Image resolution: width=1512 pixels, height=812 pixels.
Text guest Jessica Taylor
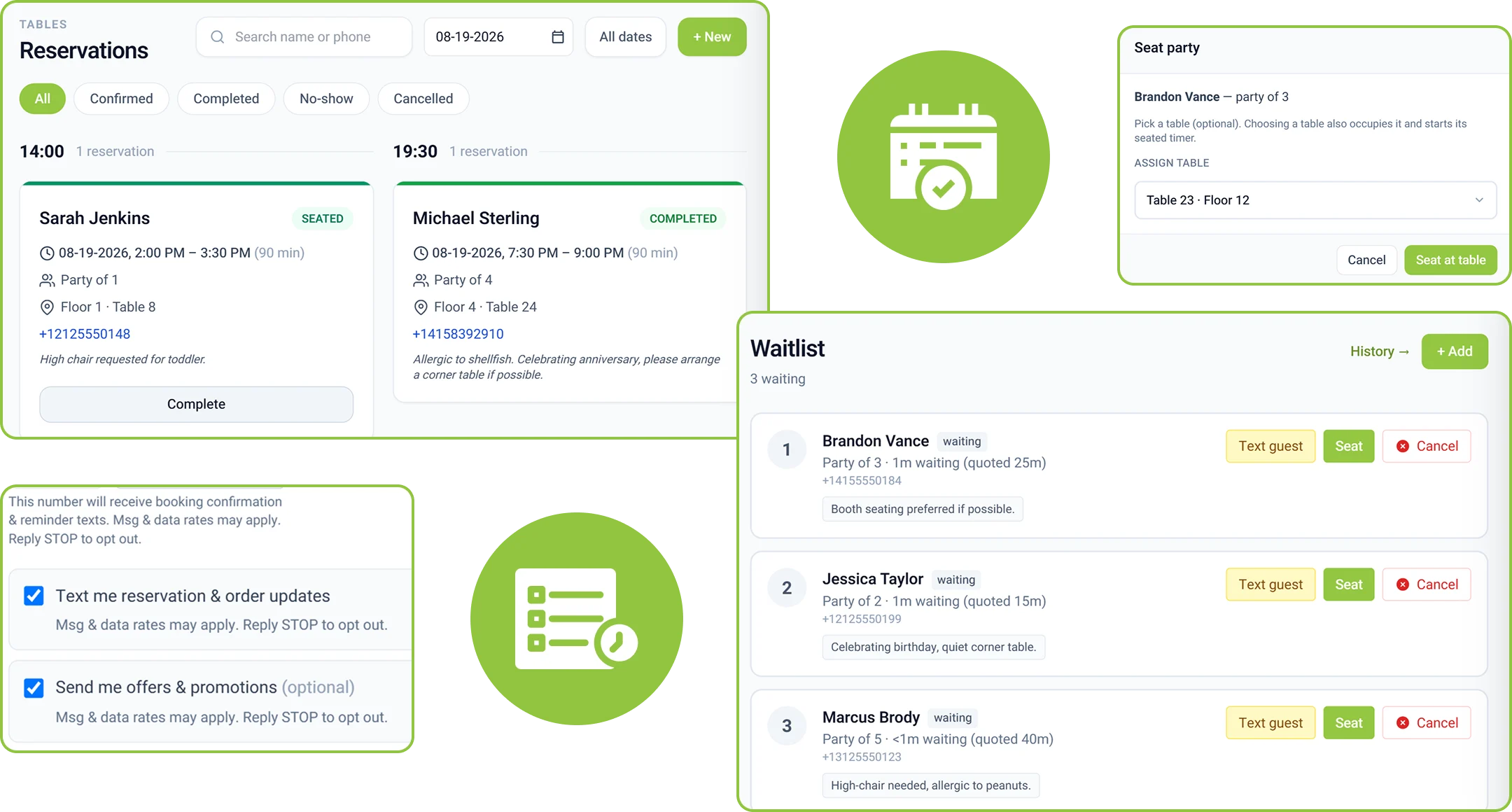[x=1270, y=584]
